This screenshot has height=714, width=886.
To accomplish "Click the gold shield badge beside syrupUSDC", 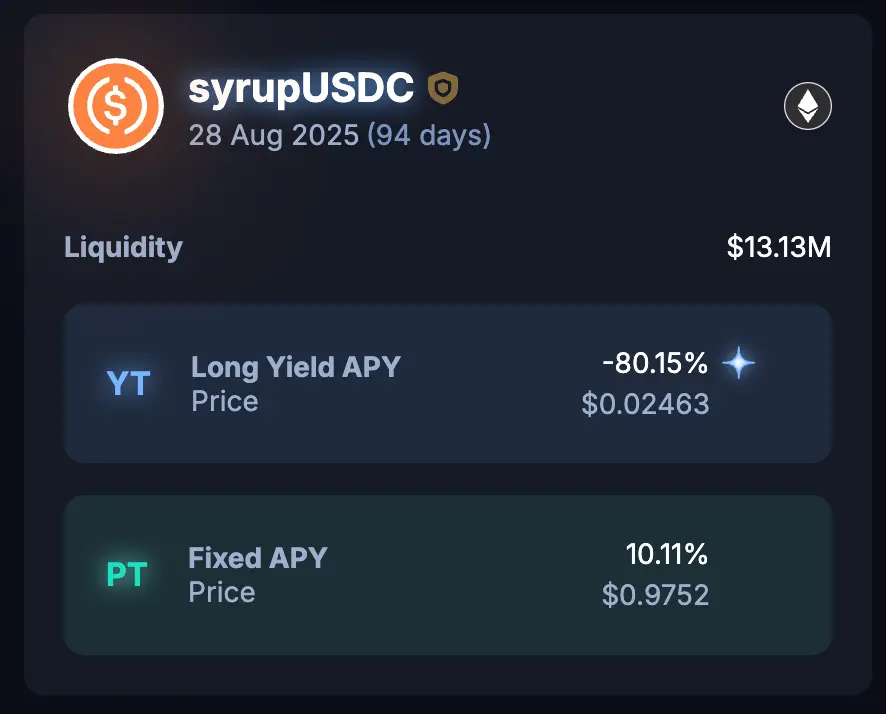I will pos(443,89).
